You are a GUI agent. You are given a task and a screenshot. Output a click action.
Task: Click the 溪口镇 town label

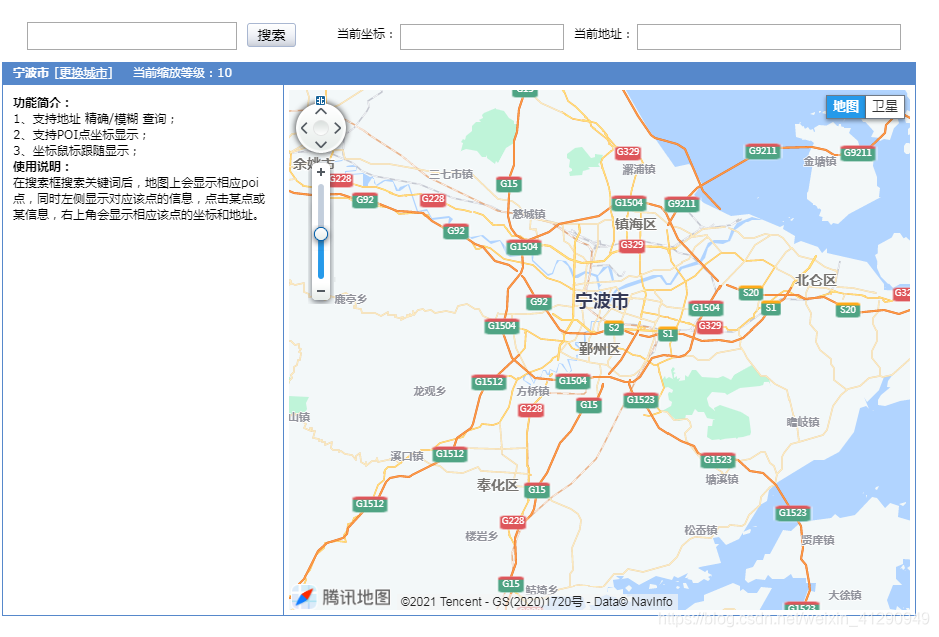(407, 456)
